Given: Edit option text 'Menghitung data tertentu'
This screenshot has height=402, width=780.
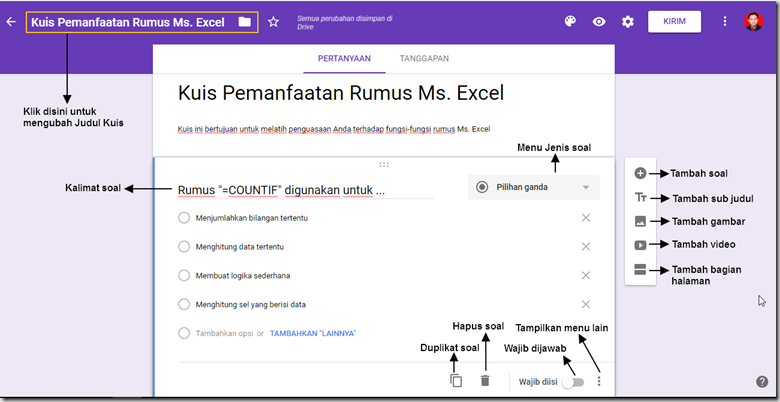Looking at the screenshot, I should point(240,247).
